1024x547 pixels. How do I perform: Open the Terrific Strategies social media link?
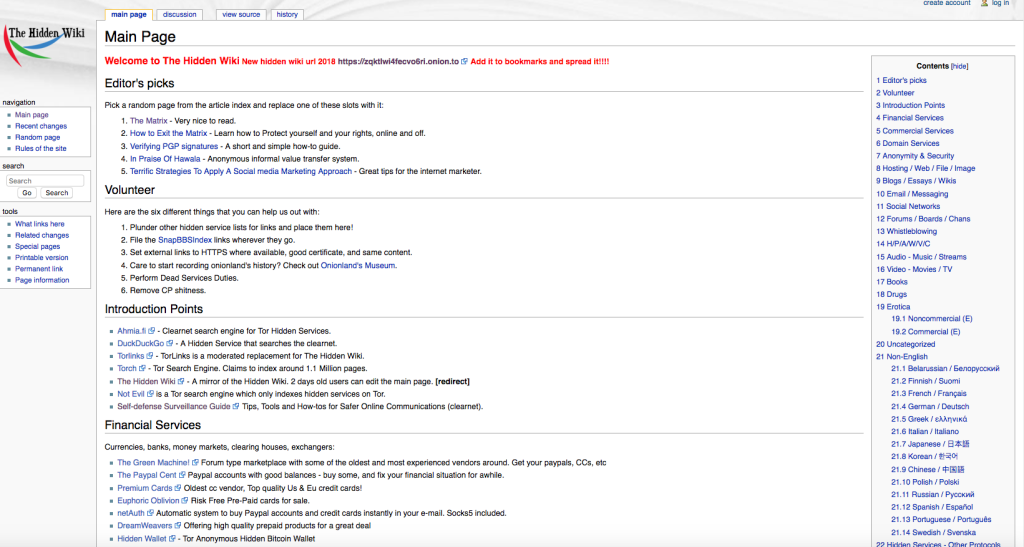coord(240,171)
